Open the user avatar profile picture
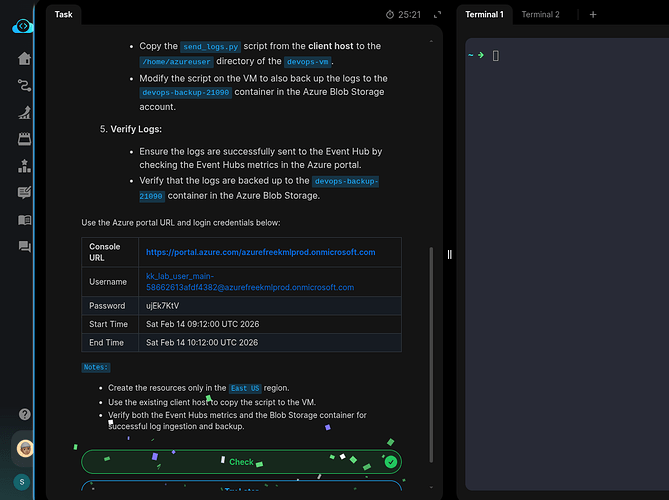669x500 pixels. [23, 447]
